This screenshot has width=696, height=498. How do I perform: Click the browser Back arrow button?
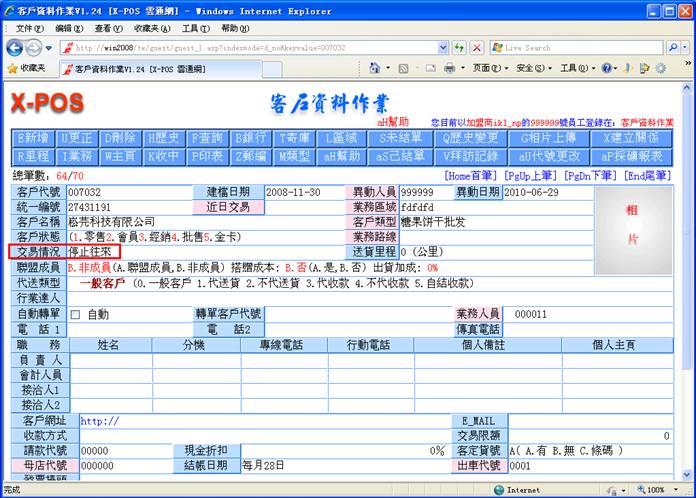coord(15,48)
